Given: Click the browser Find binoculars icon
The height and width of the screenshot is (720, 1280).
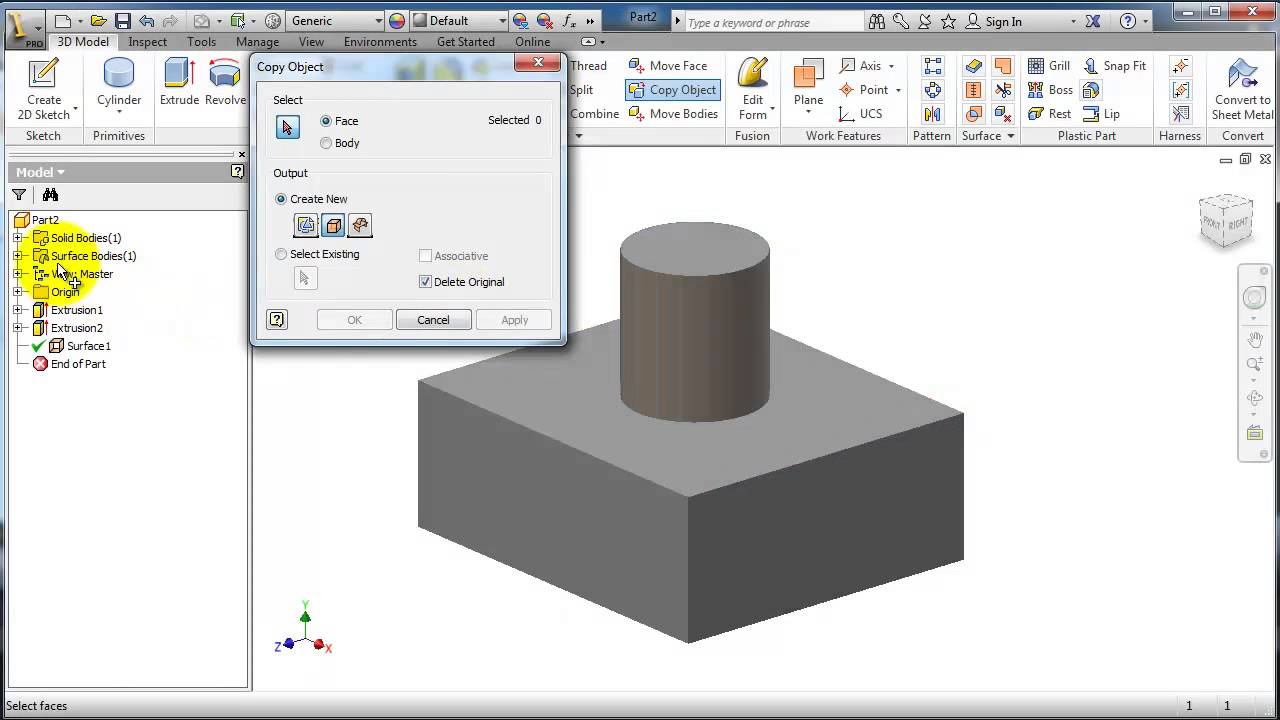Looking at the screenshot, I should point(50,195).
